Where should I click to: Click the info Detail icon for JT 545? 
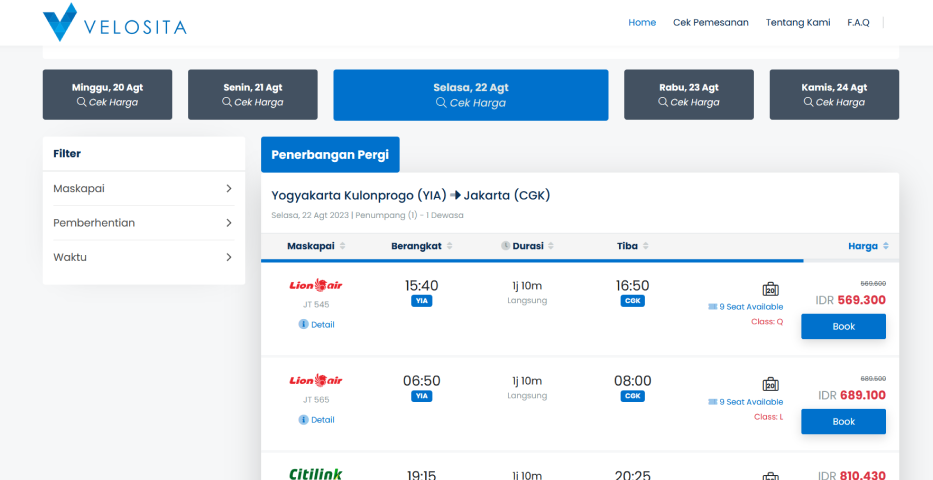click(304, 324)
